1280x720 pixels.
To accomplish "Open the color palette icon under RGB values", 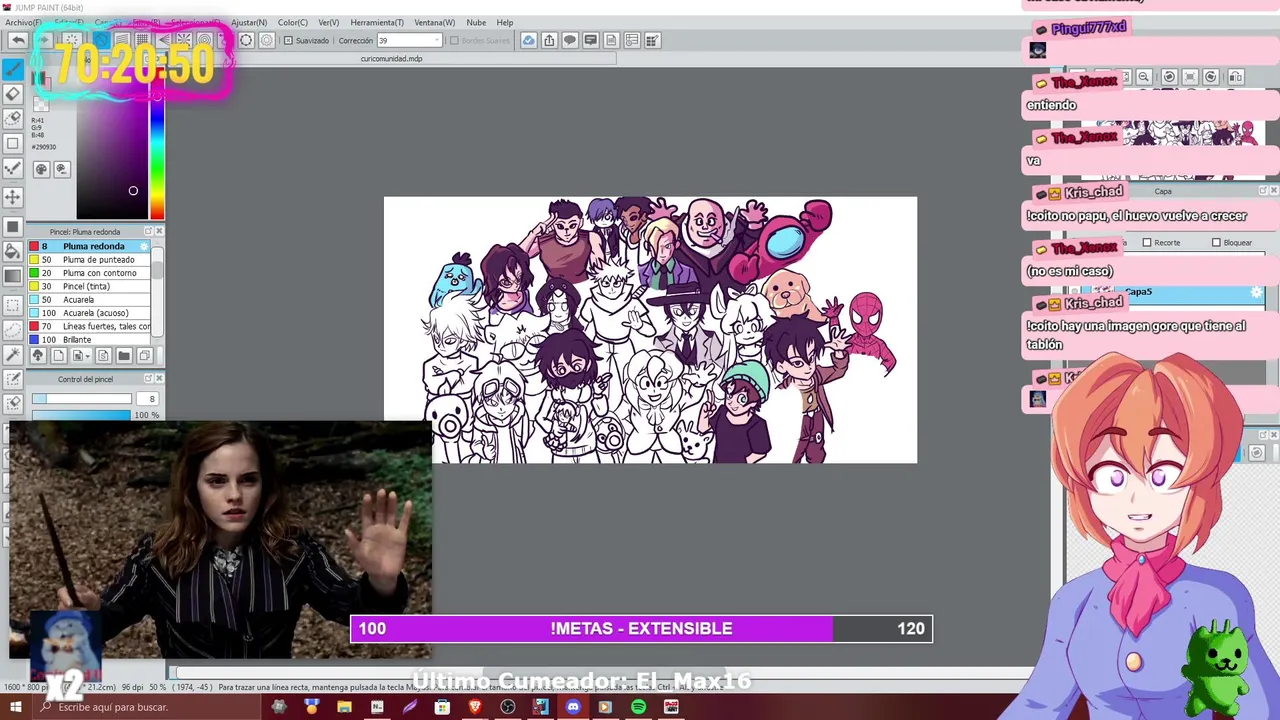I will tap(41, 170).
